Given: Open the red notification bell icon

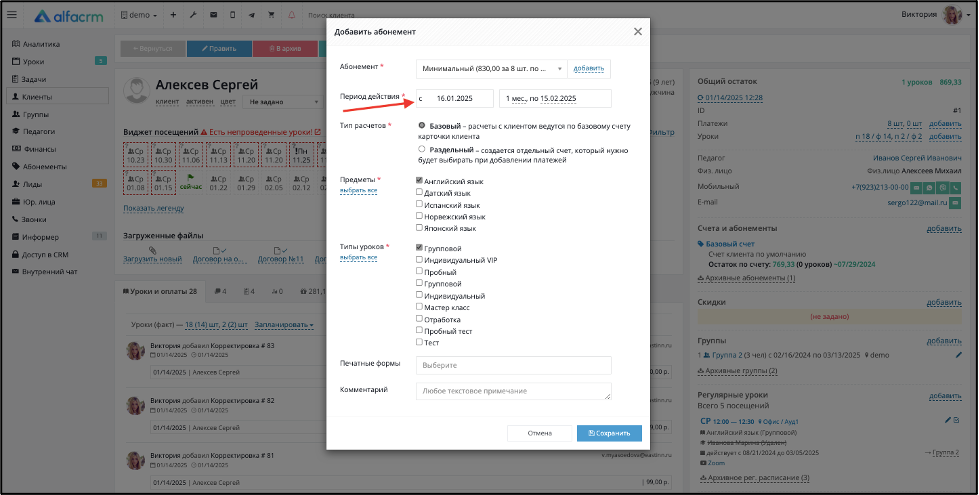Looking at the screenshot, I should [x=292, y=15].
